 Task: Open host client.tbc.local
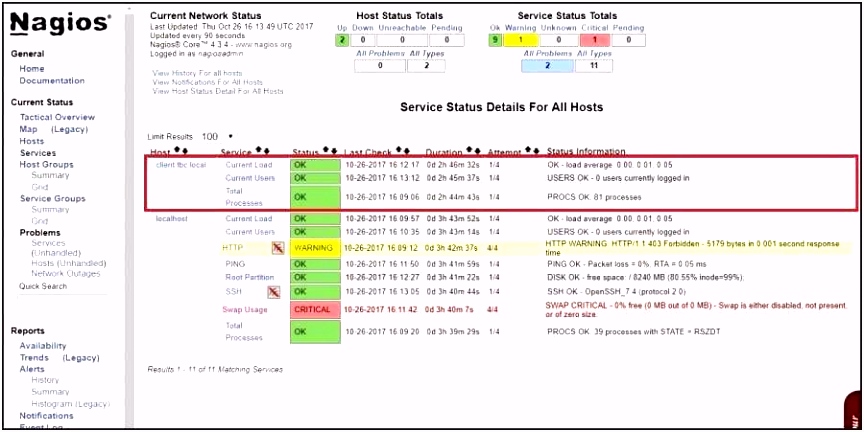point(181,165)
